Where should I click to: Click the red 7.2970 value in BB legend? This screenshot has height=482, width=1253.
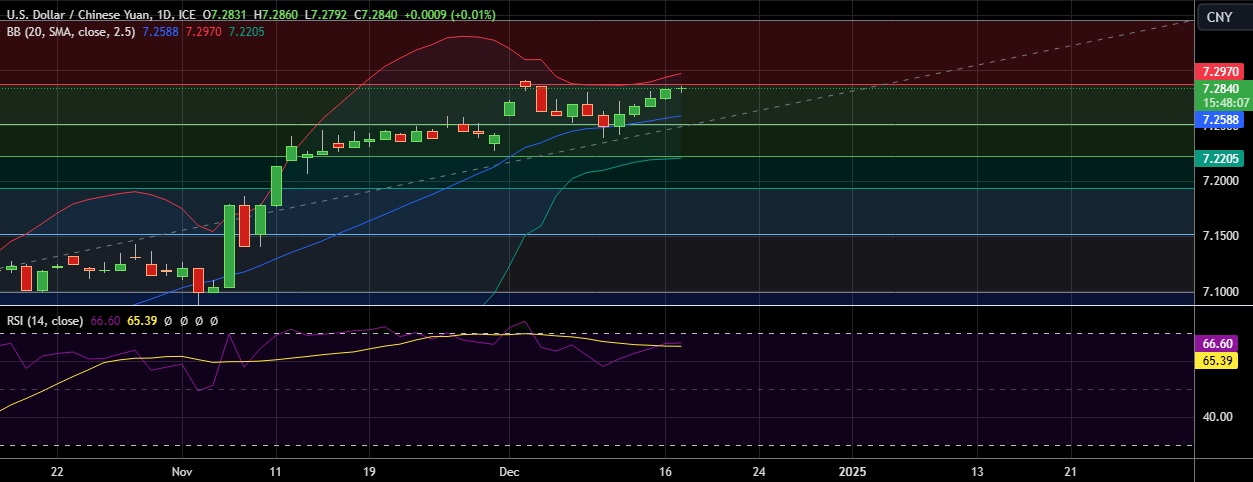click(204, 32)
